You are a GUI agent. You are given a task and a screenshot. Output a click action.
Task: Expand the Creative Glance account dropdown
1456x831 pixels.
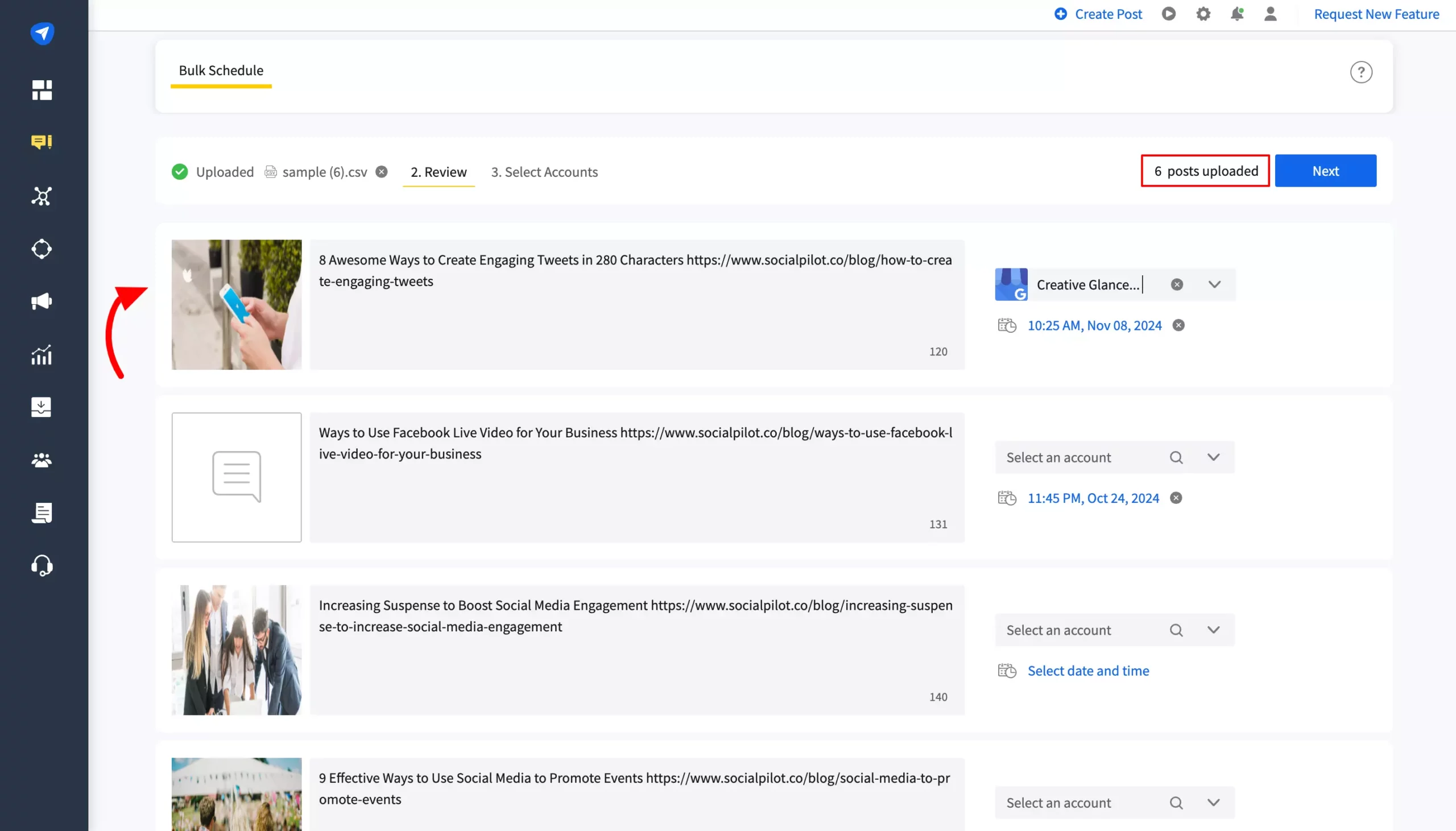[1214, 284]
